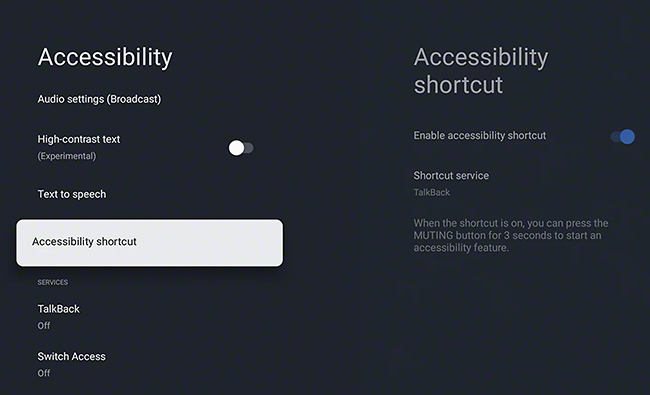Click the MUTING button description text
This screenshot has height=395, width=650.
click(511, 235)
